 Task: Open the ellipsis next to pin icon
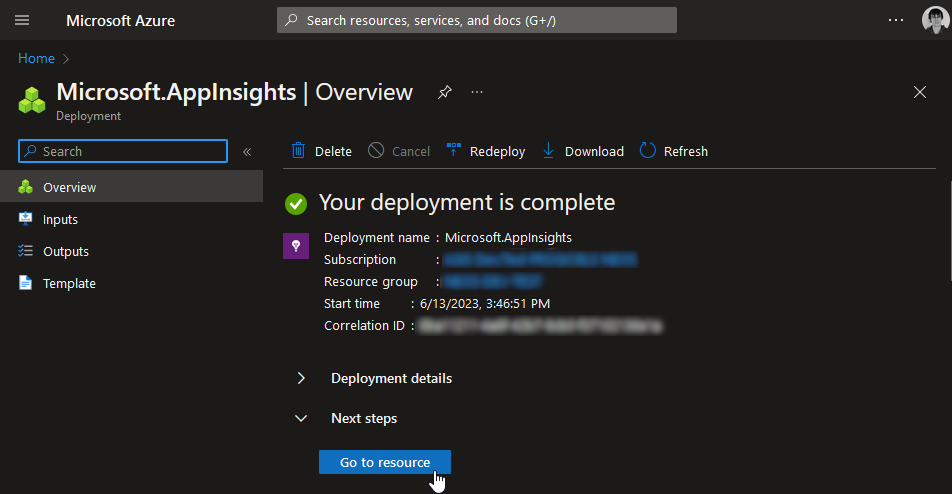click(477, 92)
